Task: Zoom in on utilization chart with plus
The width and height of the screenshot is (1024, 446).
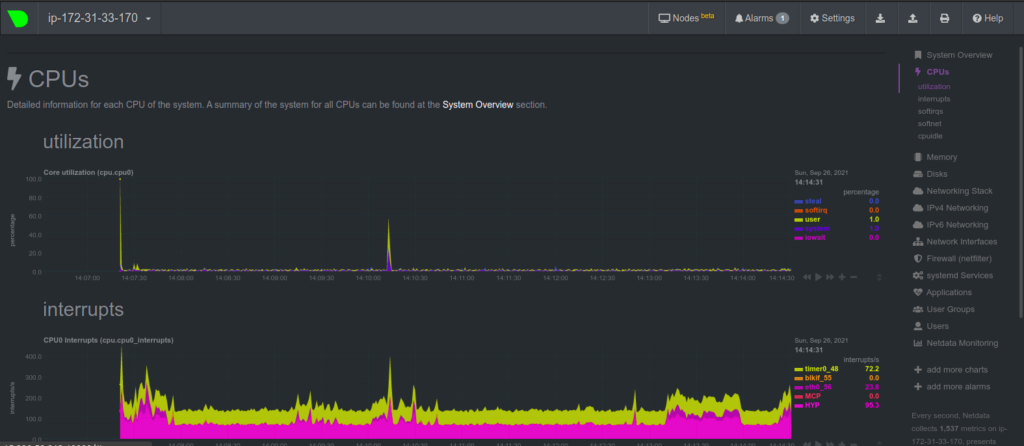Action: click(842, 276)
